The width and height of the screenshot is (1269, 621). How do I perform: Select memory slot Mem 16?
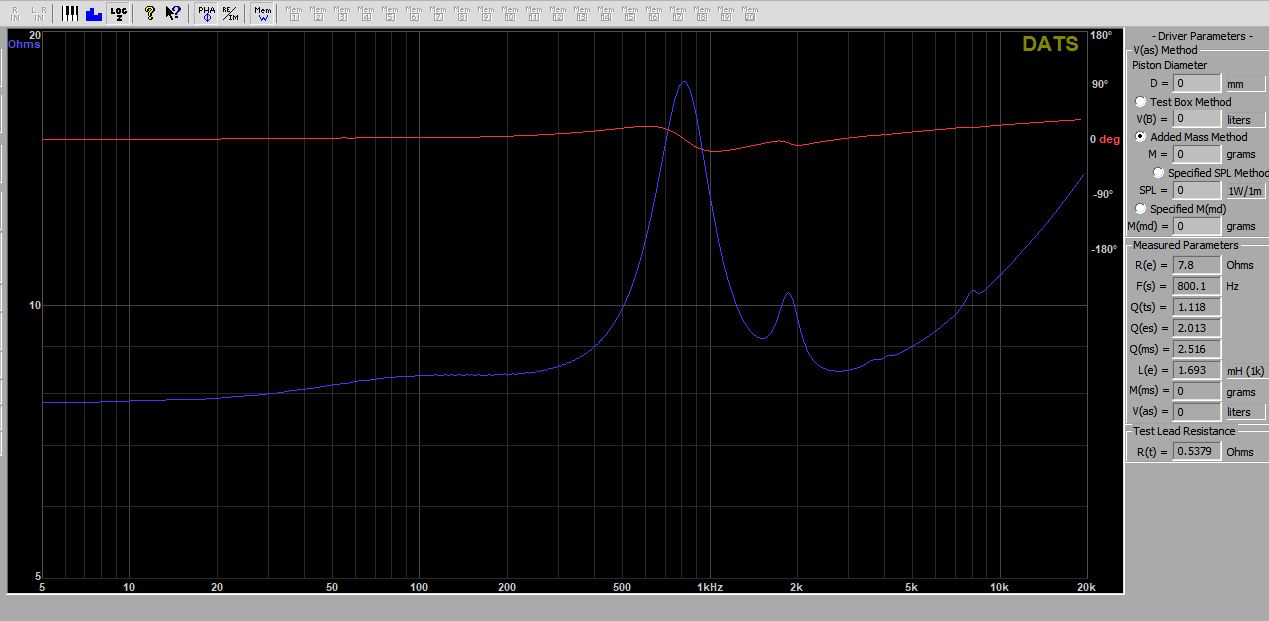coord(654,13)
